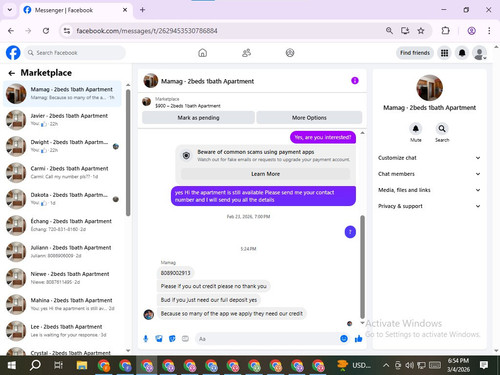500x375 pixels.
Task: Attach a photo using the image icon
Action: 159,339
